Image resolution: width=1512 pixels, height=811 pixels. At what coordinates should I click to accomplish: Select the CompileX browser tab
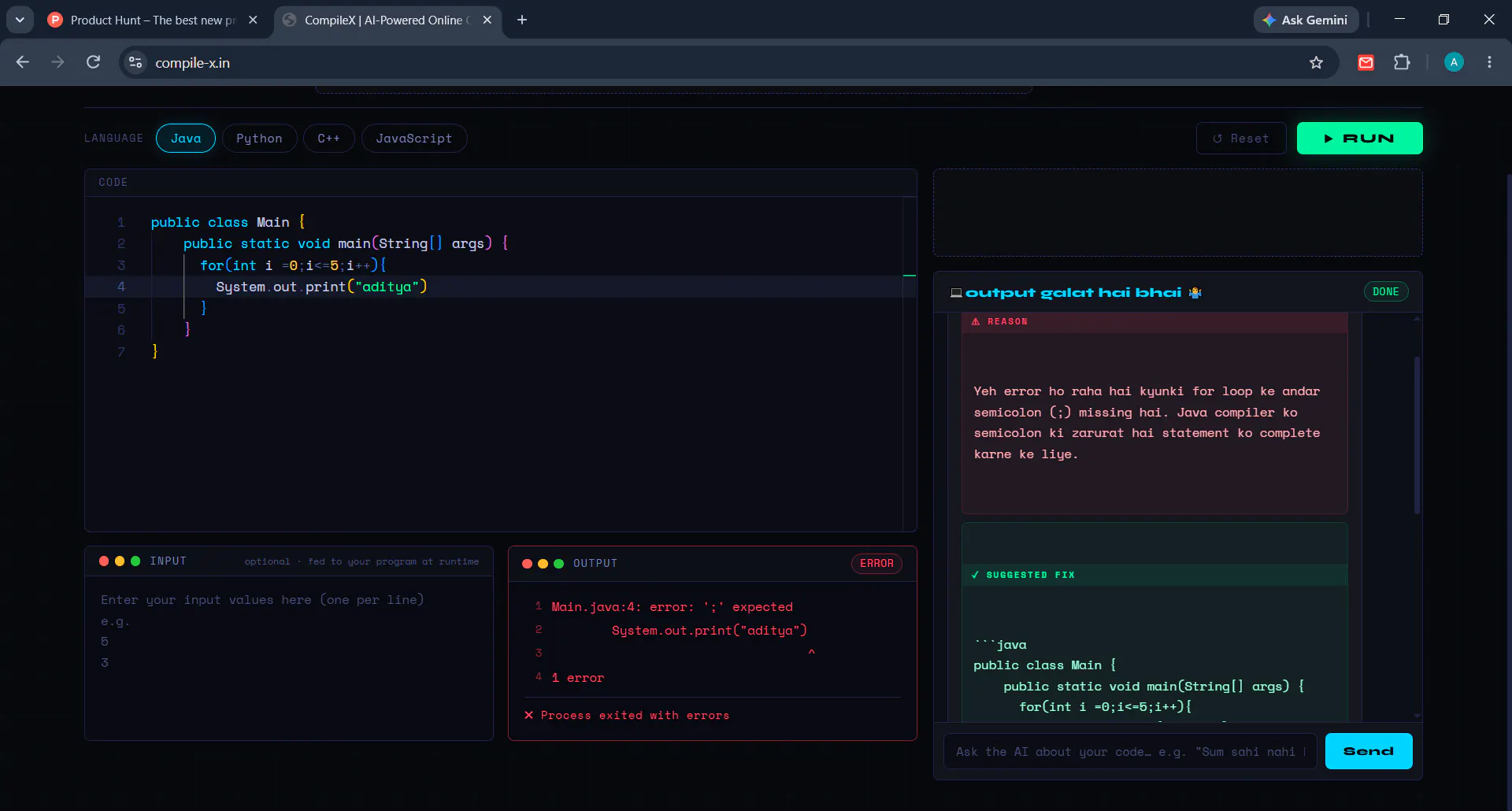(x=386, y=20)
